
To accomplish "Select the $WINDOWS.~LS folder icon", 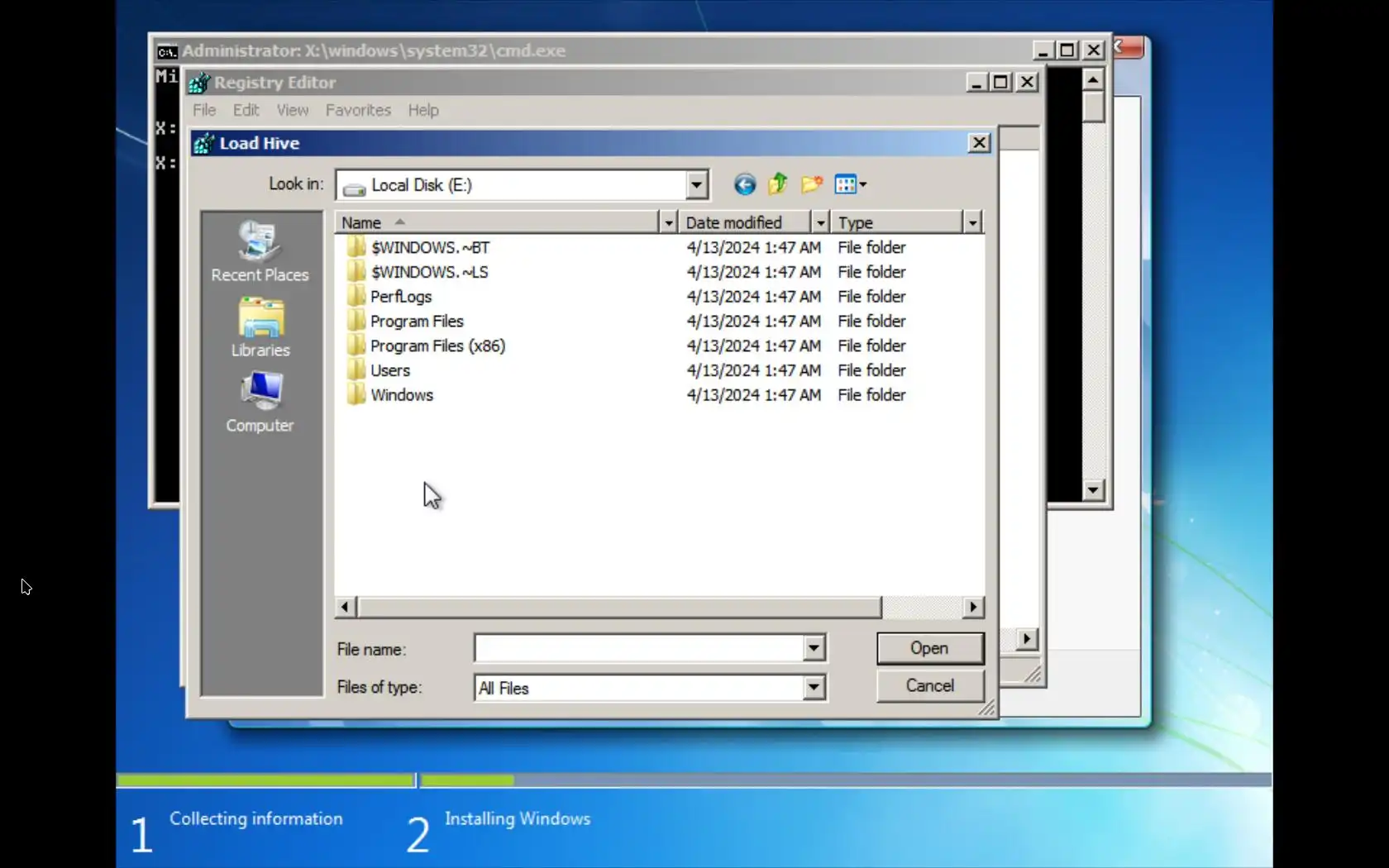I will tap(356, 272).
